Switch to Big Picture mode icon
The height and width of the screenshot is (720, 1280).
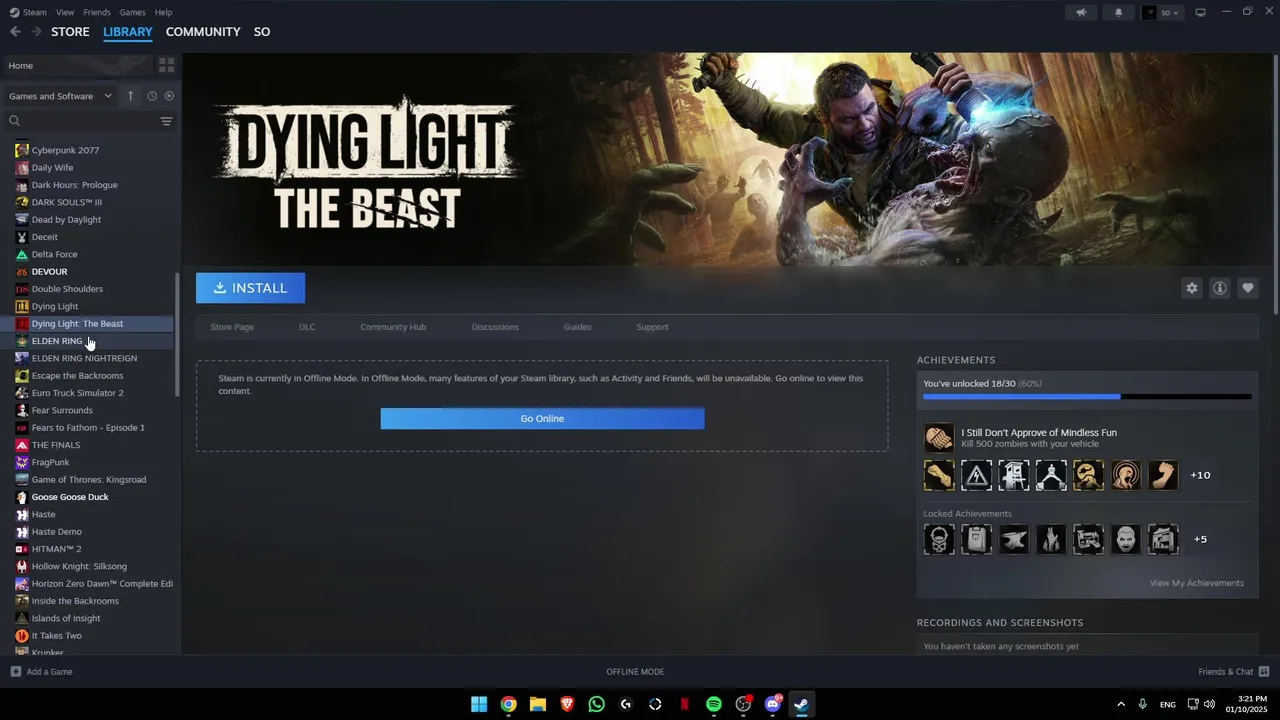coord(1200,12)
